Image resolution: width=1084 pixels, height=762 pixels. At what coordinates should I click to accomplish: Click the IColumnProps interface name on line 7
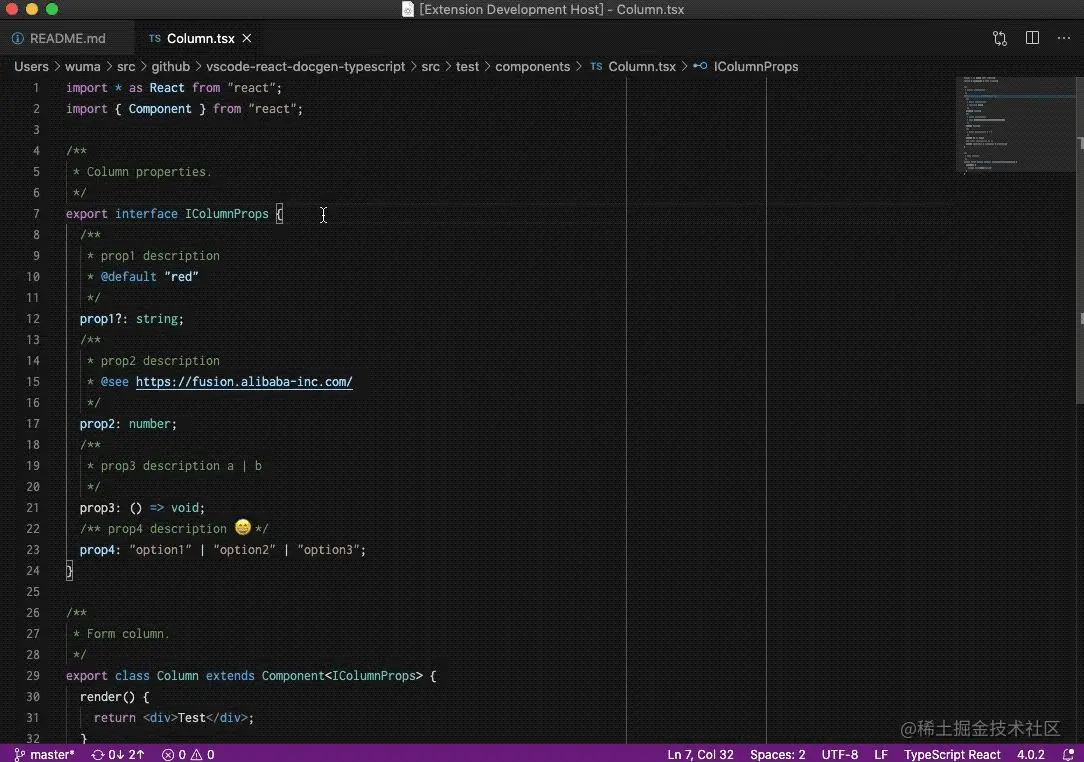pyautogui.click(x=227, y=214)
